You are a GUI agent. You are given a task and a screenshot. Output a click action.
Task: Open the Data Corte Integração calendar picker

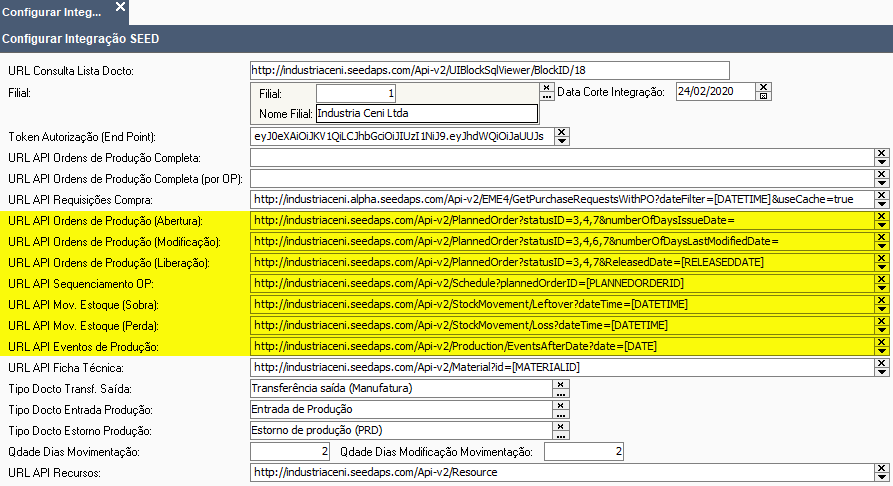point(764,96)
